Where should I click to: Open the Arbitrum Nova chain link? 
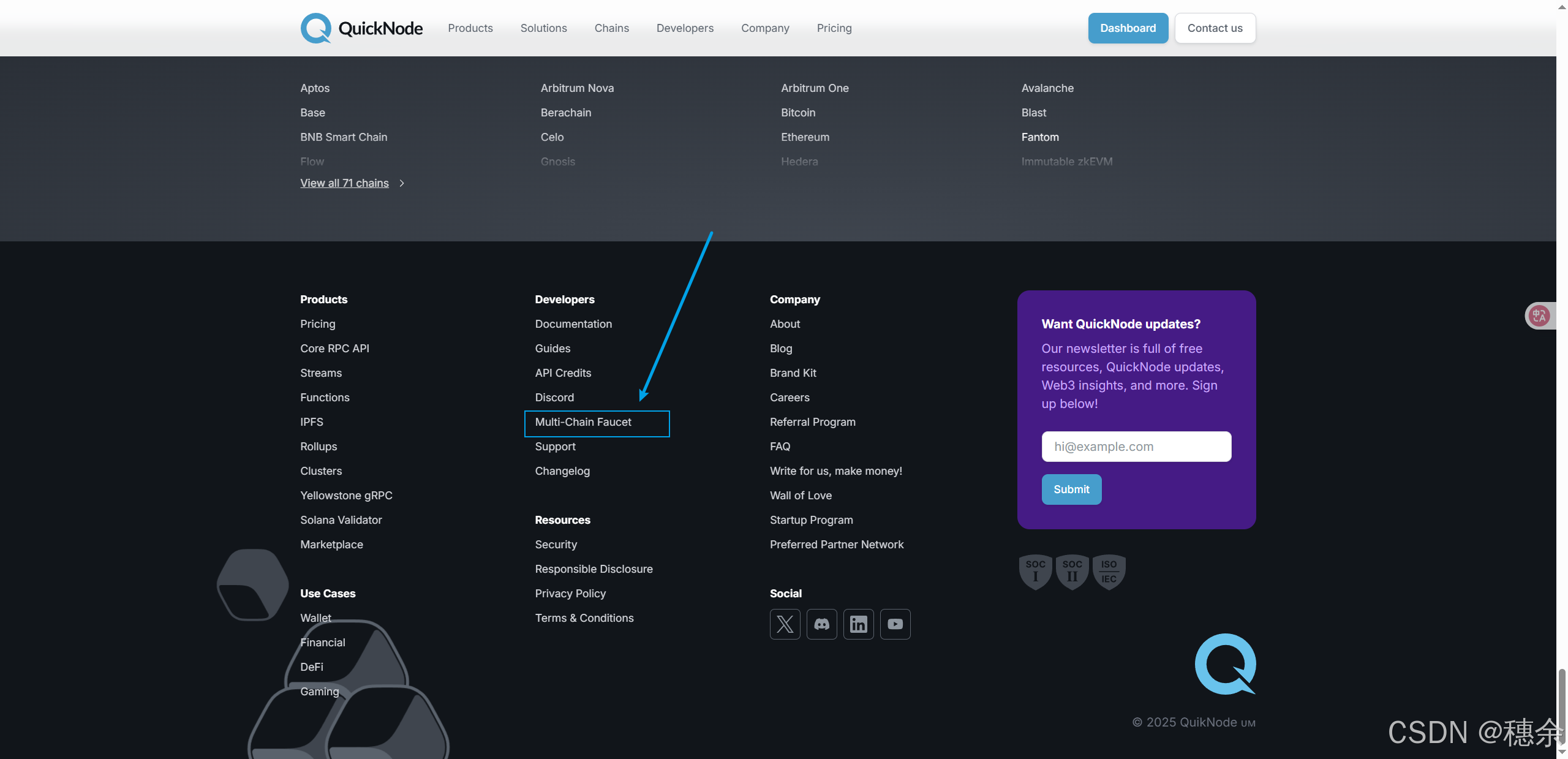[x=577, y=88]
